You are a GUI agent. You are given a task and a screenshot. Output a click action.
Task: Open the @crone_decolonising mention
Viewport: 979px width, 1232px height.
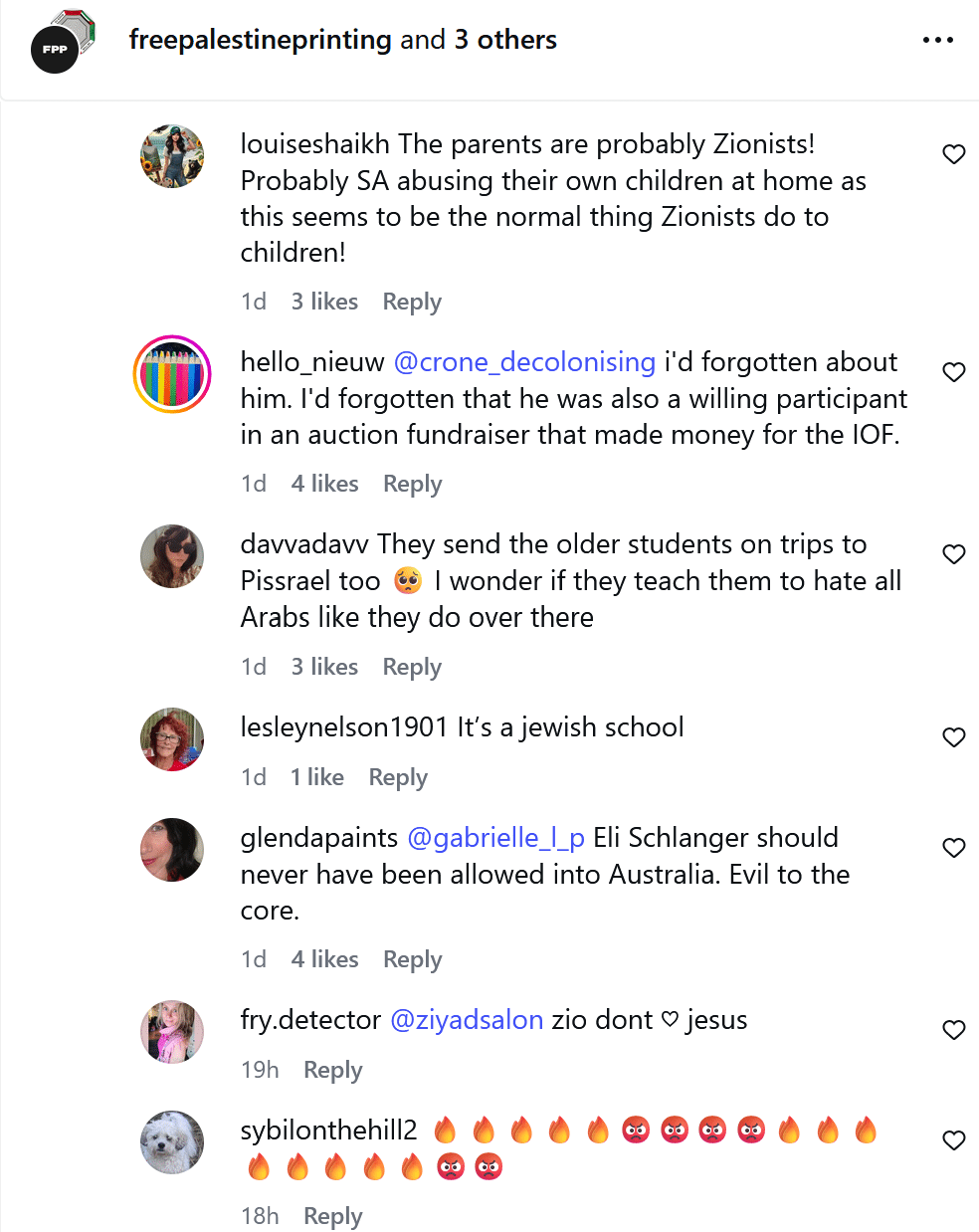tap(524, 362)
